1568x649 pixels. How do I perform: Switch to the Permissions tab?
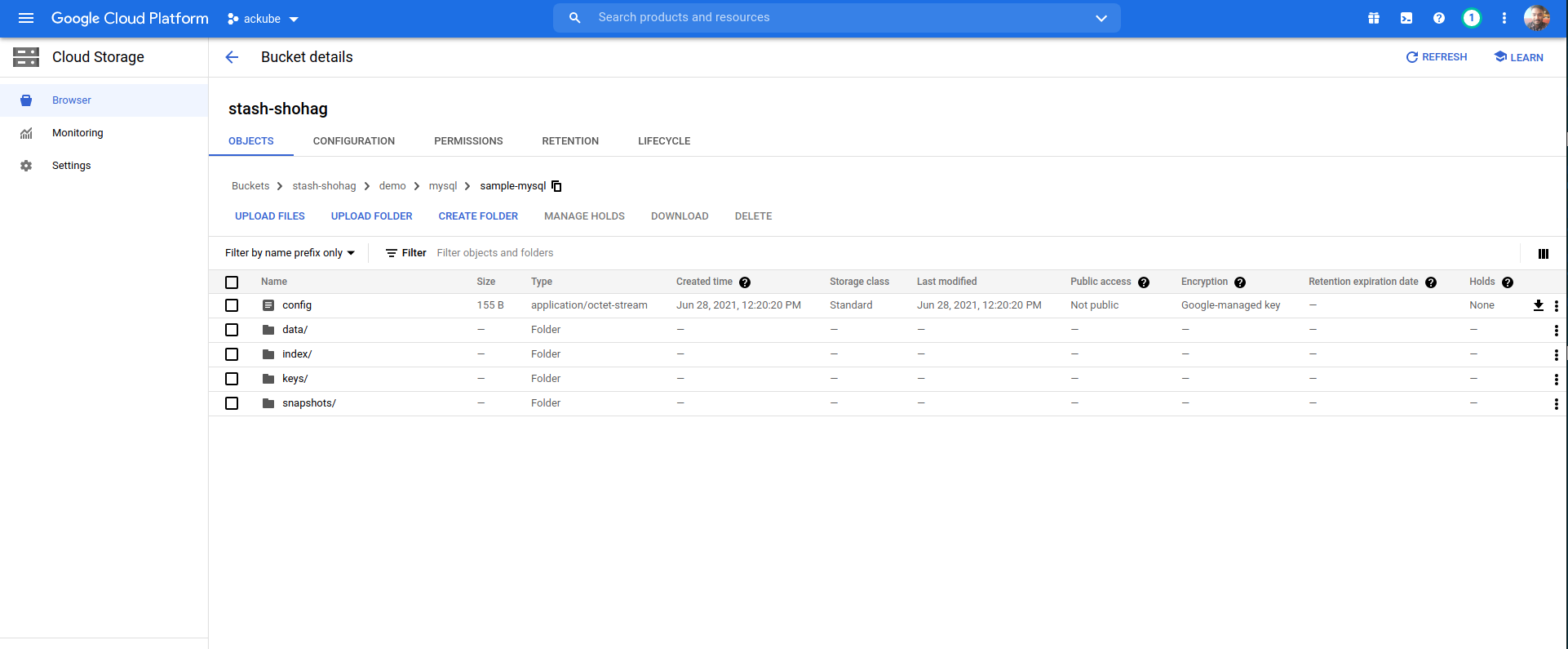click(468, 141)
